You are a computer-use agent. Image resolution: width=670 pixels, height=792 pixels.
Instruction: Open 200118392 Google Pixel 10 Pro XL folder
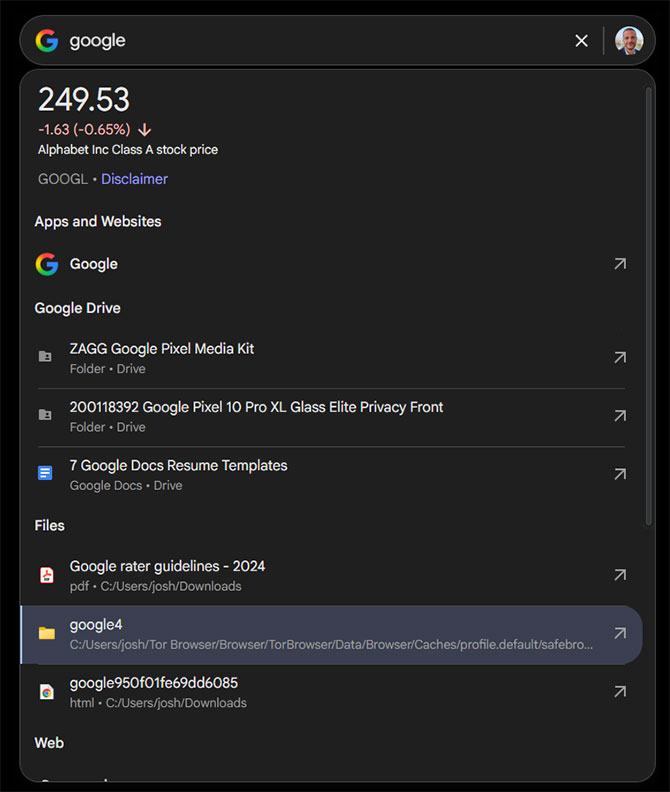[331, 417]
